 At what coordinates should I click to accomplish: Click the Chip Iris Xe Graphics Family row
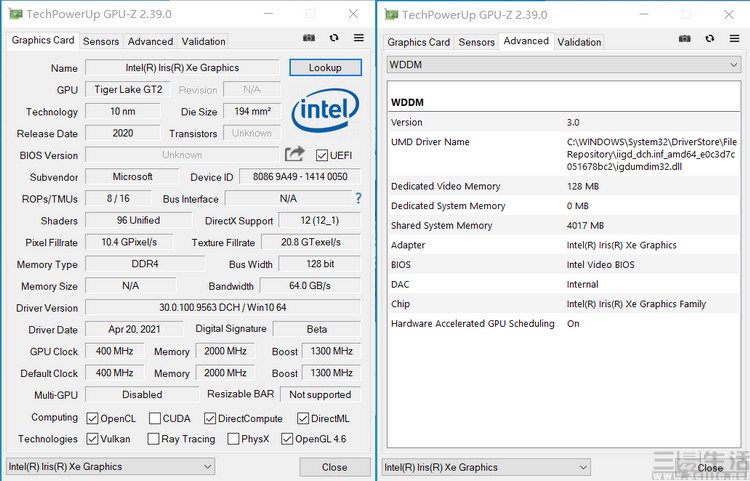coord(563,304)
